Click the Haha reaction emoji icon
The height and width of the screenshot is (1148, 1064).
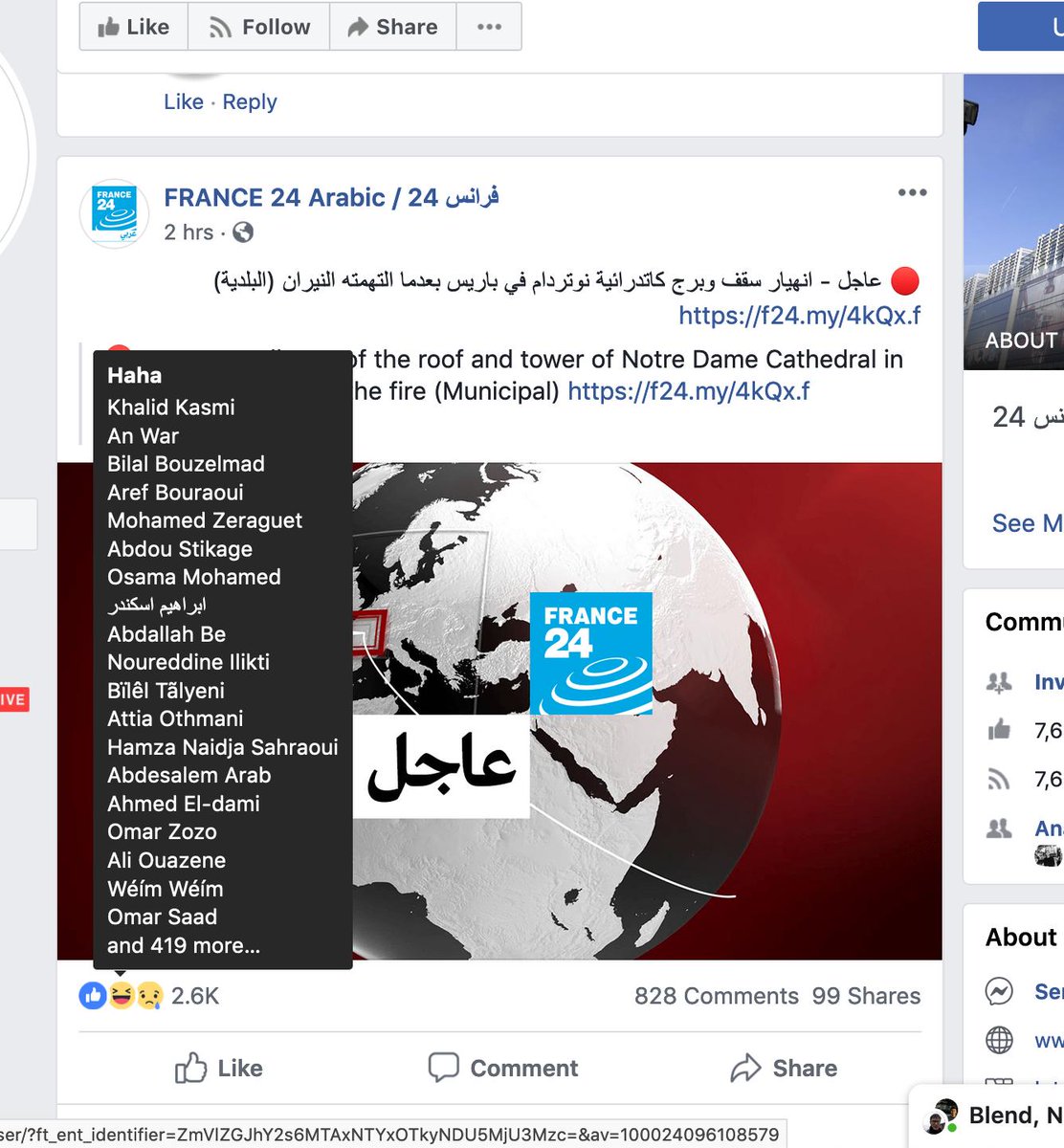click(x=121, y=996)
